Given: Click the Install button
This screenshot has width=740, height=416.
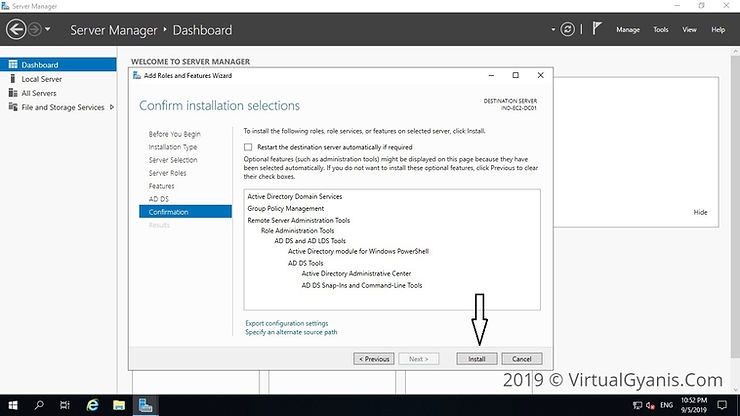Looking at the screenshot, I should click(477, 358).
